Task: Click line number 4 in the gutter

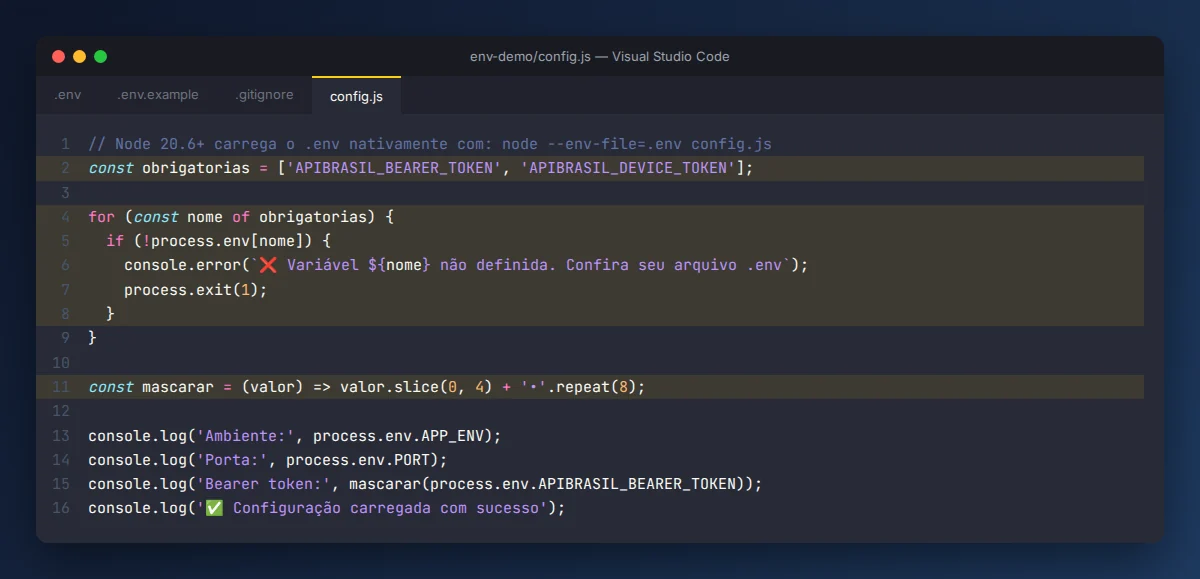Action: coord(65,217)
